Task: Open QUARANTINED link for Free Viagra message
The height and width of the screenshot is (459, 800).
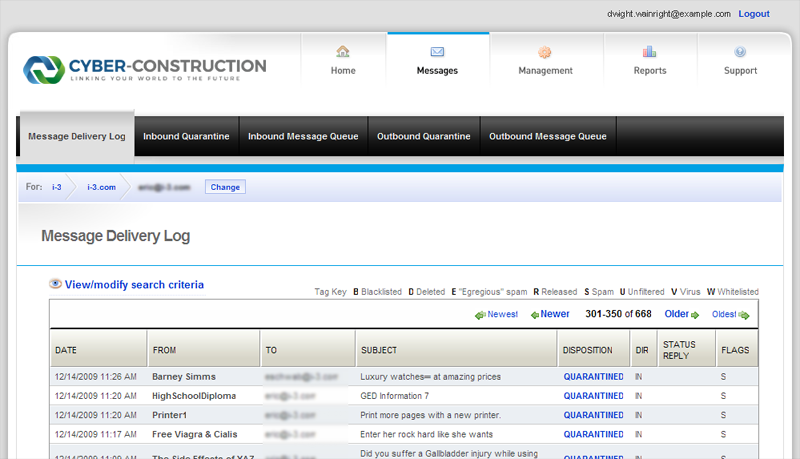Action: pyautogui.click(x=593, y=435)
